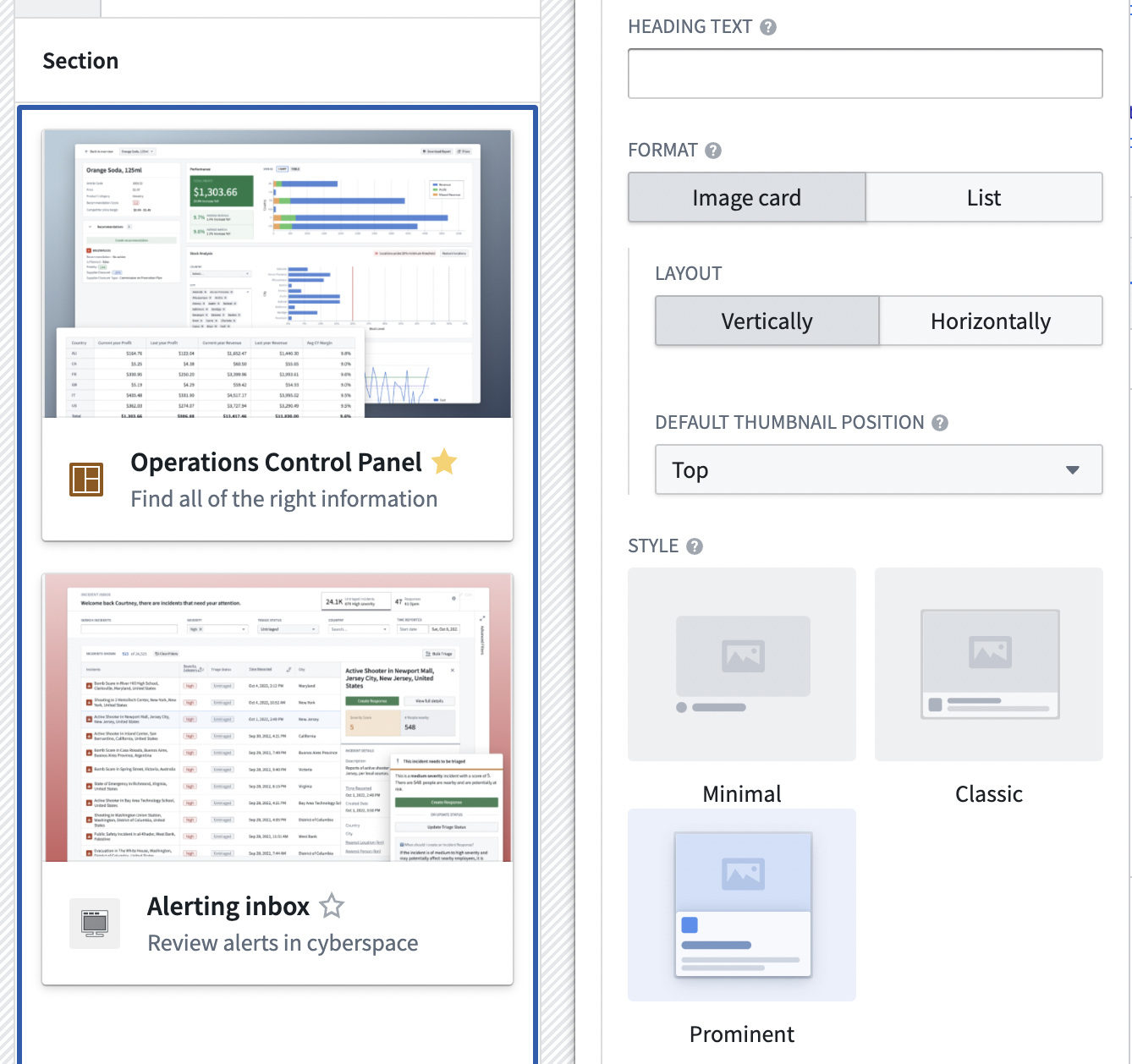Open help for Heading Text

[x=768, y=27]
